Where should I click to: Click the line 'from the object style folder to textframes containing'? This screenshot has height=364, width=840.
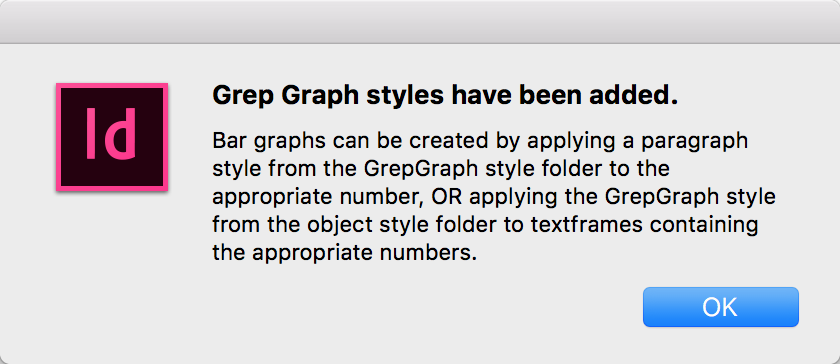coord(485,225)
